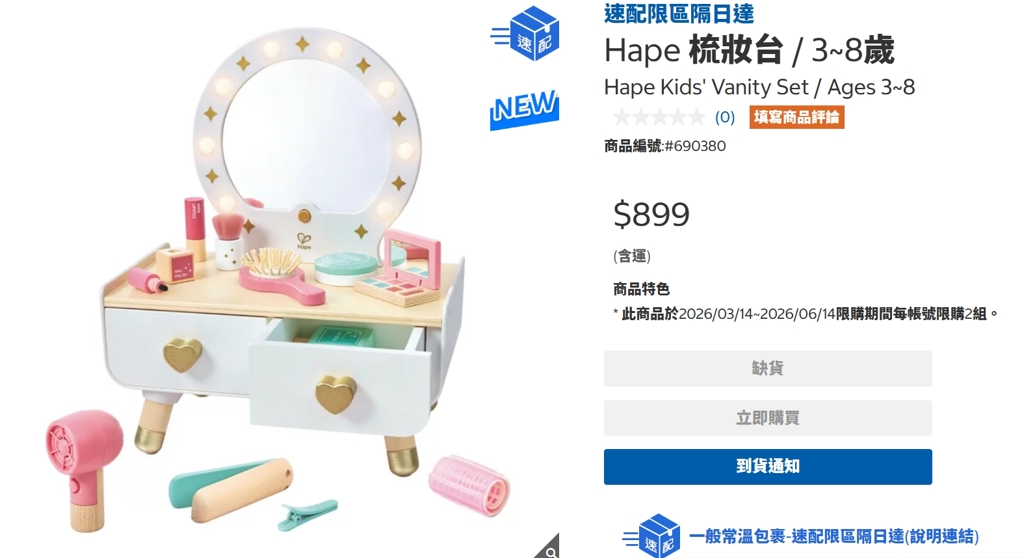Click the blue NEW badge

tap(524, 109)
